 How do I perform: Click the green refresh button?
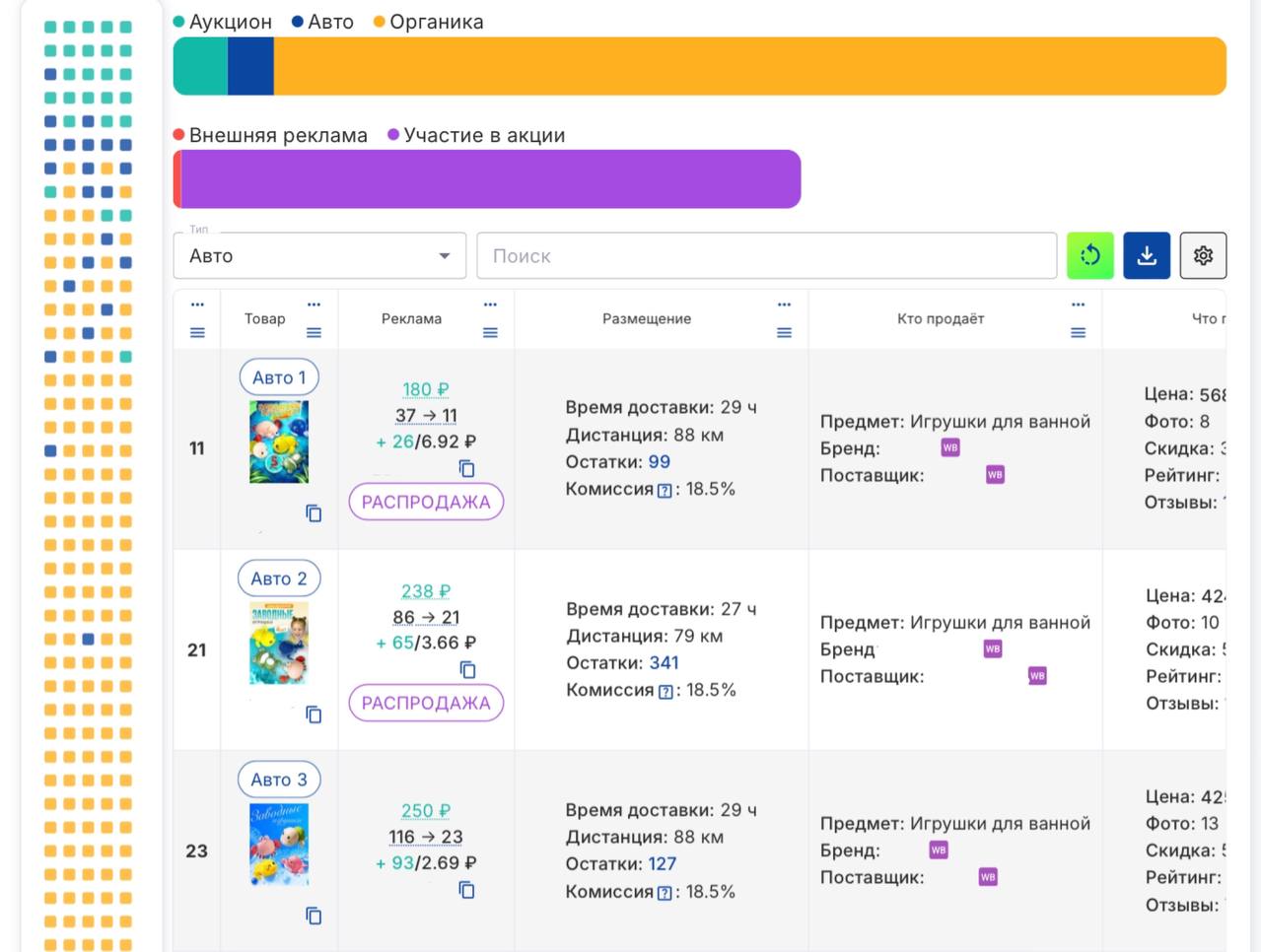click(x=1089, y=256)
